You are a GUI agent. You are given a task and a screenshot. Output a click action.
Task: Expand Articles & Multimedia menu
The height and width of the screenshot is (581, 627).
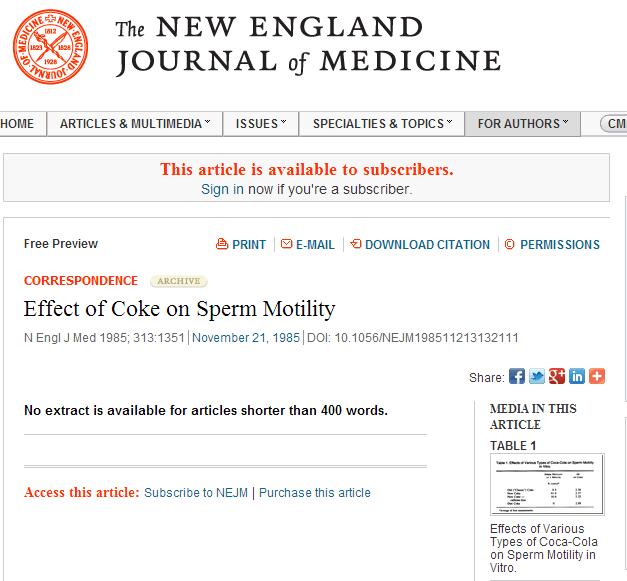(135, 124)
